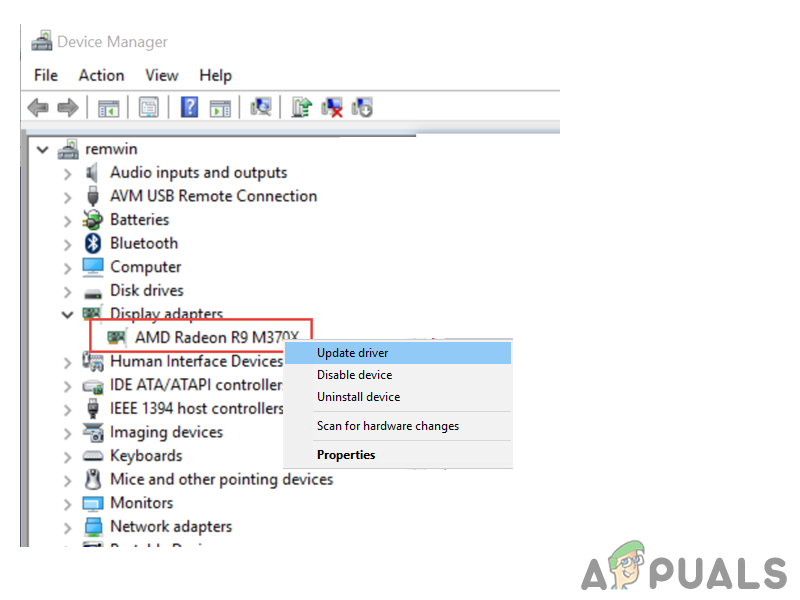Collapse the remwin root node
Image resolution: width=800 pixels, height=600 pixels.
43,149
